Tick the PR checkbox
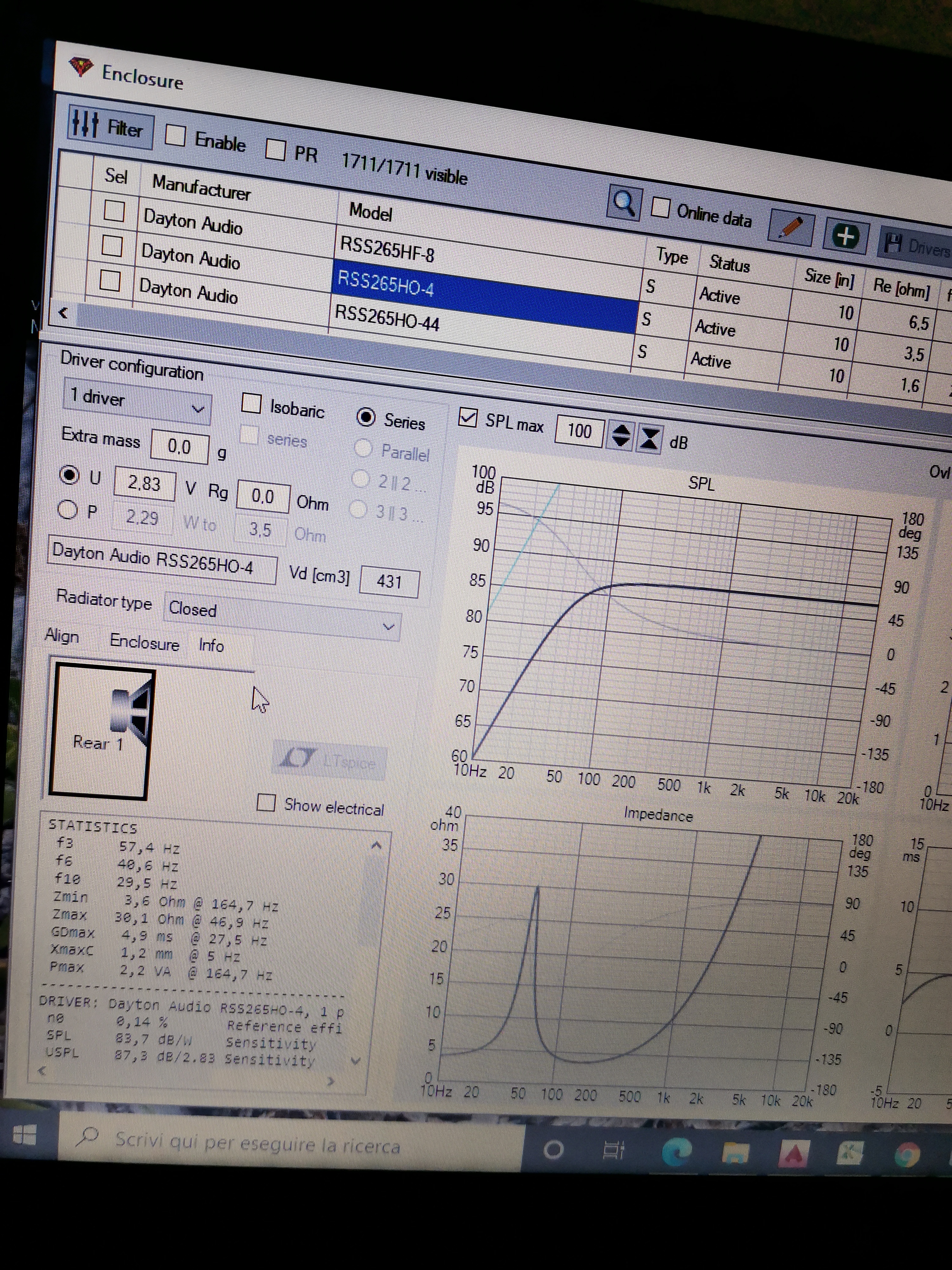Viewport: 952px width, 1270px height. 275,149
